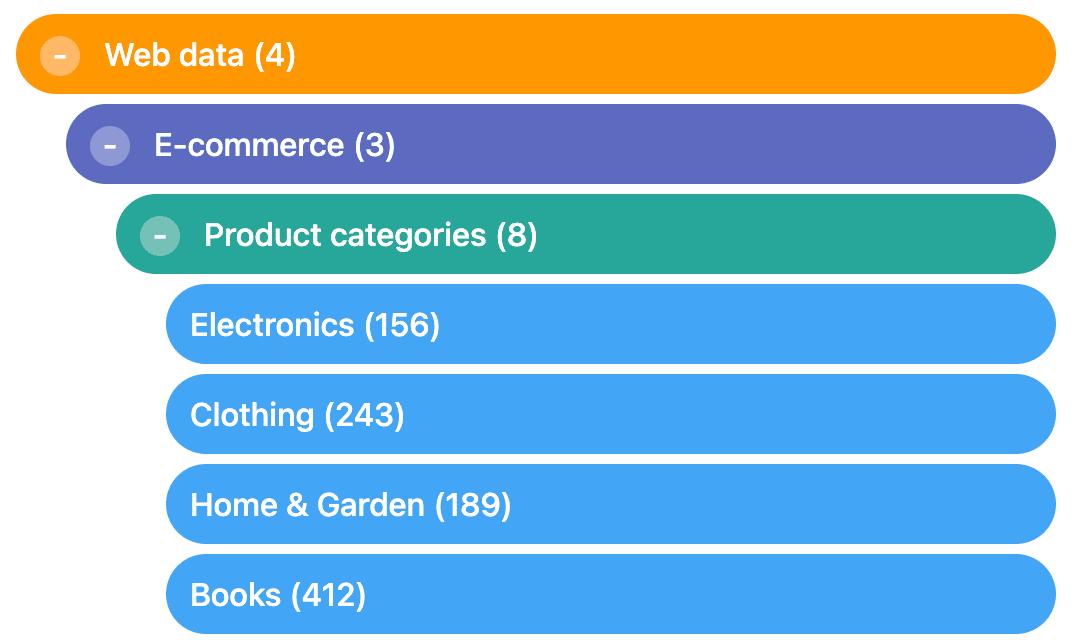
Task: Click the Home & Garden count (189)
Action: coord(473,505)
